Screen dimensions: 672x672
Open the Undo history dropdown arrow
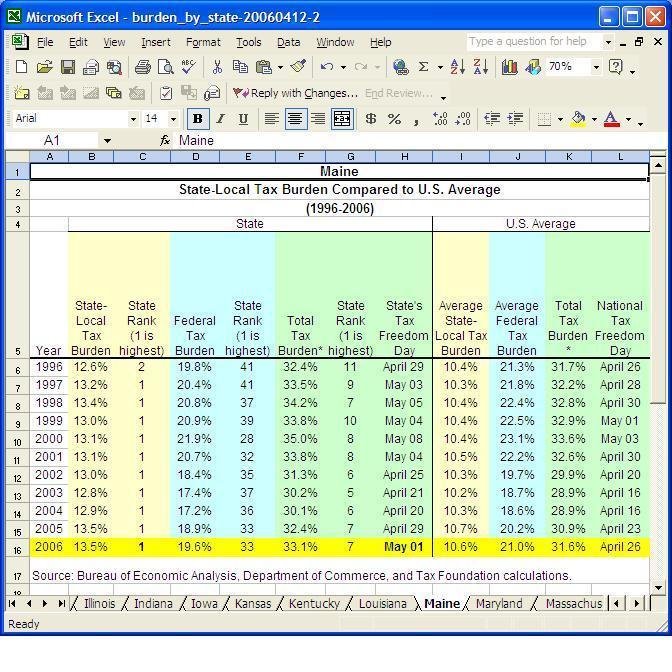343,67
